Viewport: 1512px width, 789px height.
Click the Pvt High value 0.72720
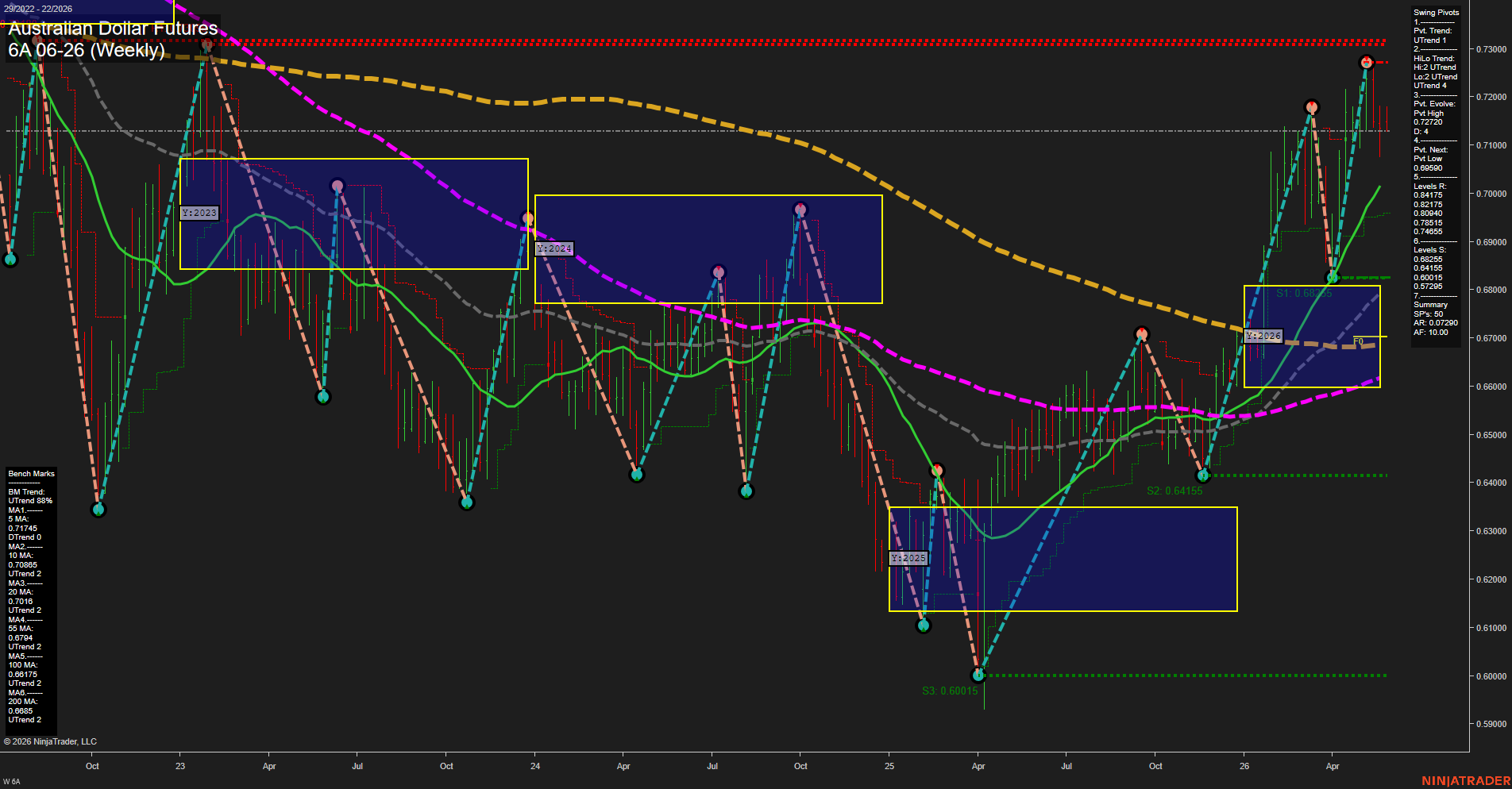tap(1428, 122)
